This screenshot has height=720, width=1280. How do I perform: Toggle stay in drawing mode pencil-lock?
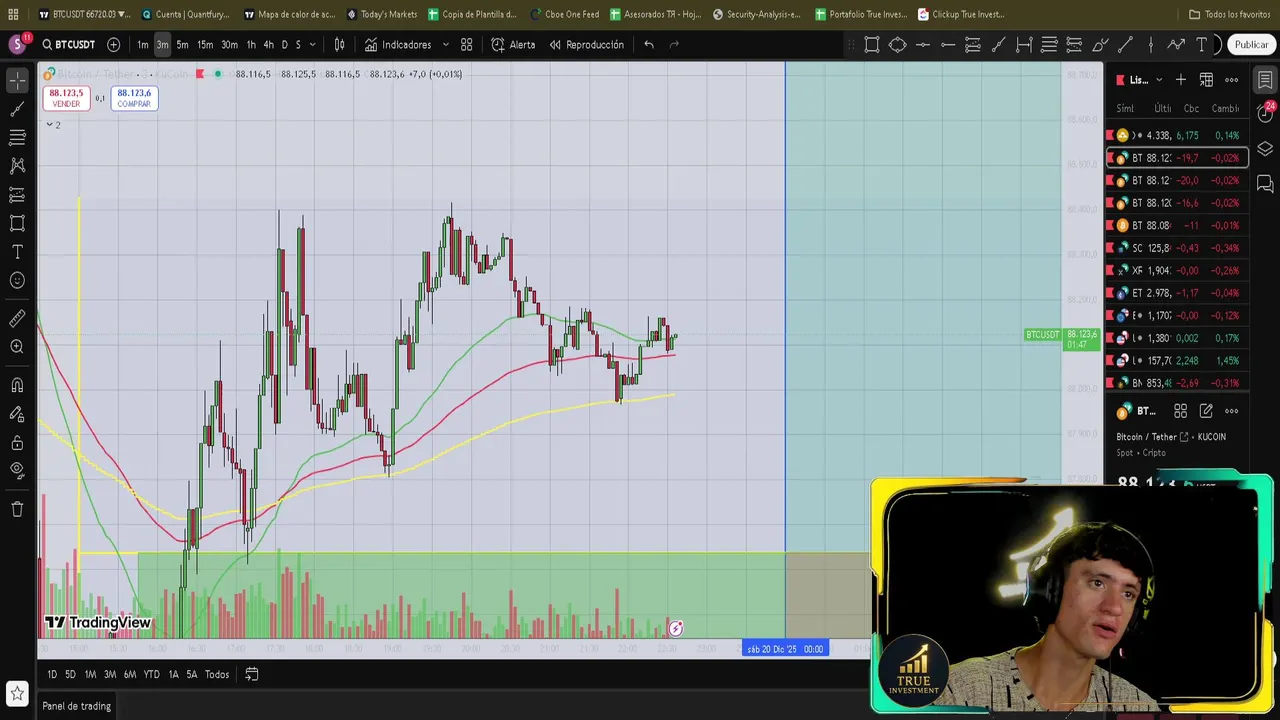tap(17, 413)
